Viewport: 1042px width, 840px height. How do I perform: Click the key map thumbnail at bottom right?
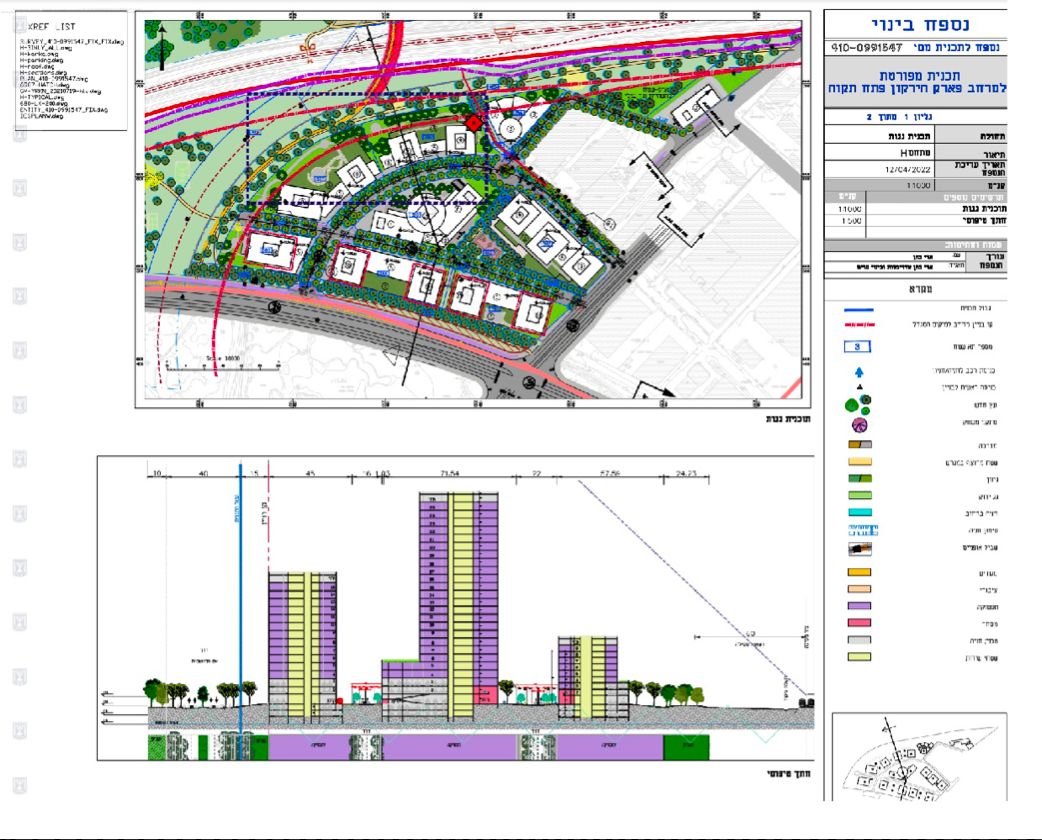pos(918,757)
